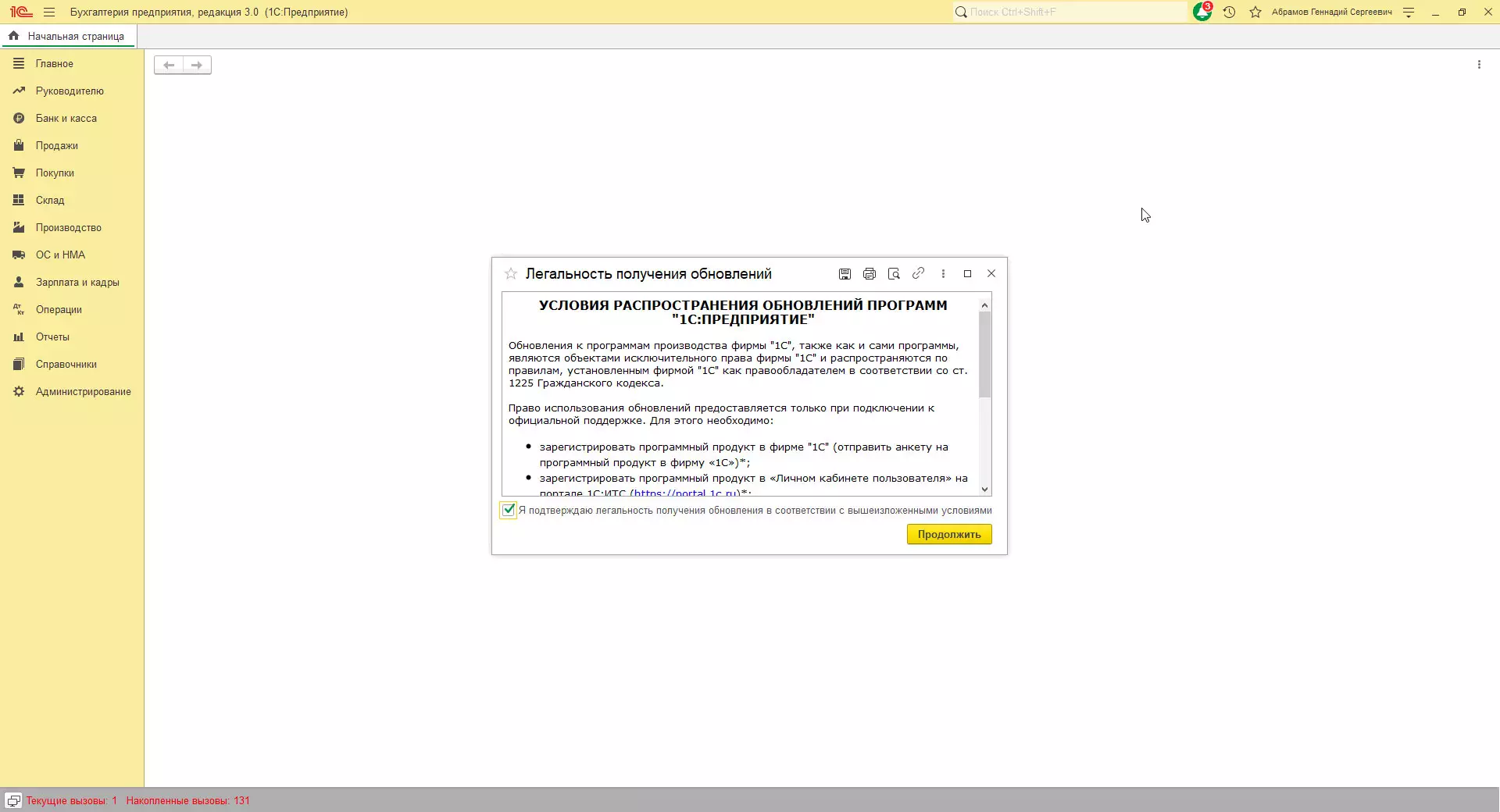This screenshot has height=812, width=1500.
Task: Click the dialog title Легальность получения обновлений
Action: (x=648, y=274)
